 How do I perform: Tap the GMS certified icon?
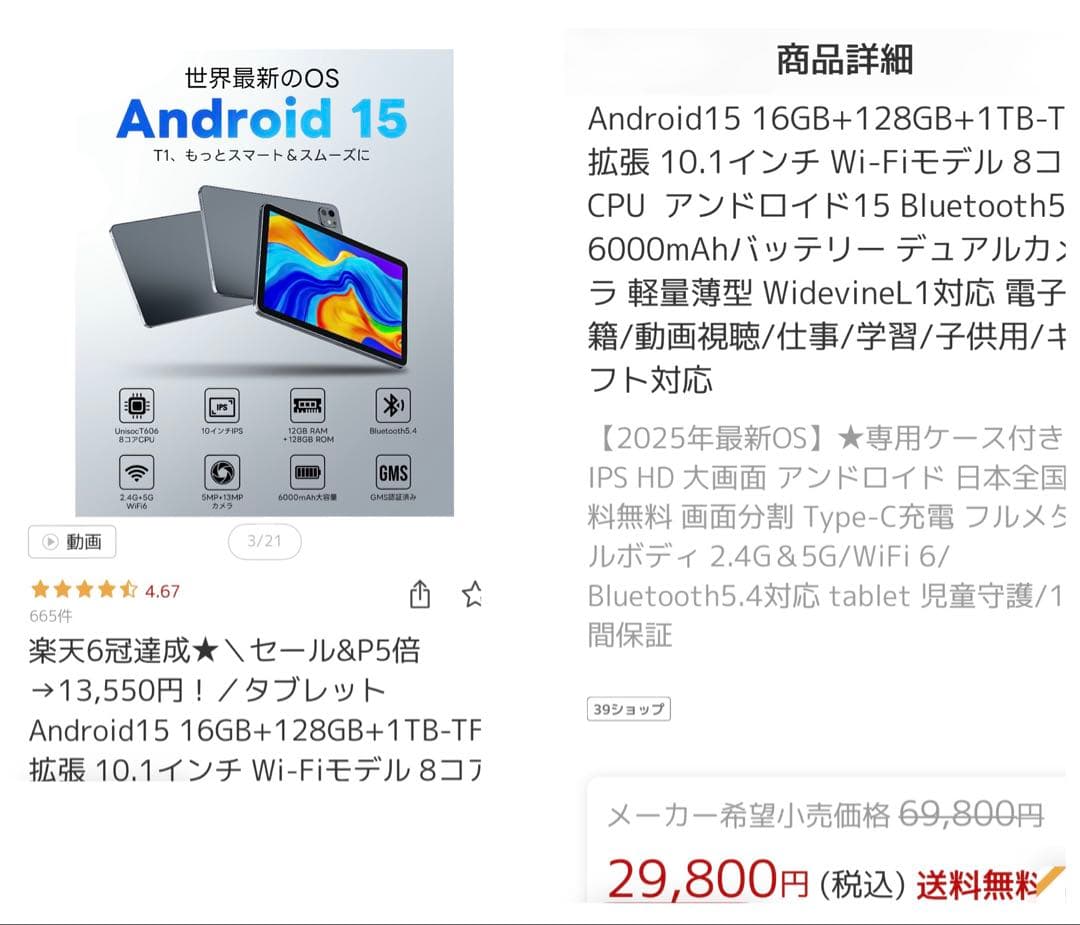tap(393, 472)
